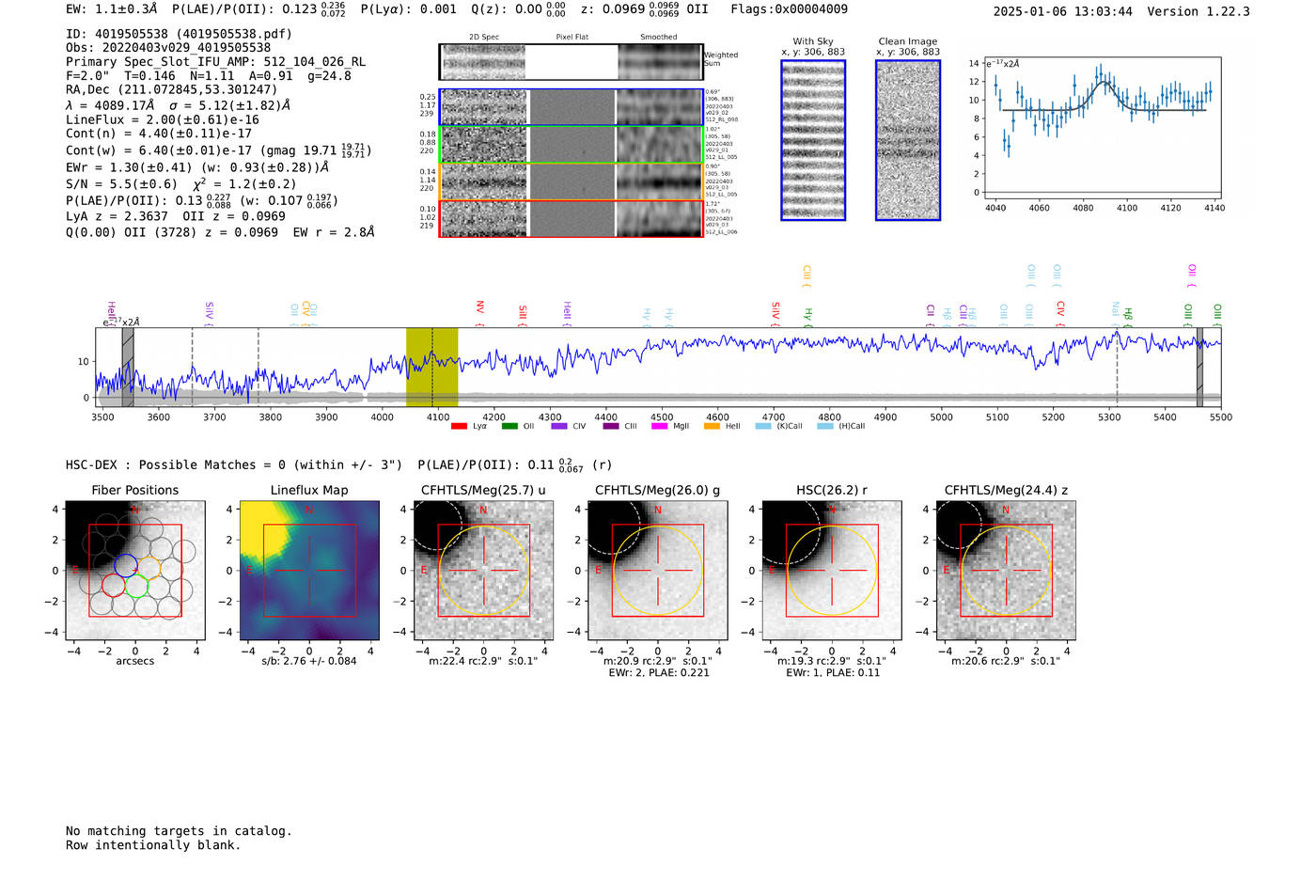Open the CFHTLS/Meg(26.0) g cutout
The height and width of the screenshot is (896, 1316).
click(658, 571)
